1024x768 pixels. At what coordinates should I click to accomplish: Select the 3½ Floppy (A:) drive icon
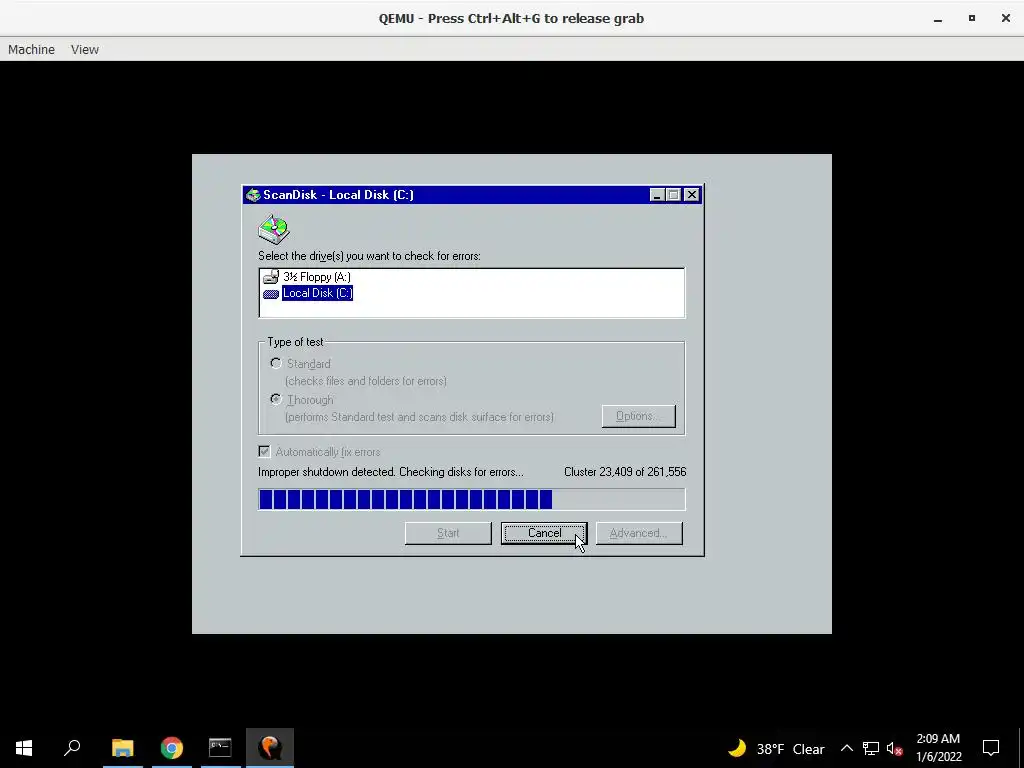(x=271, y=277)
